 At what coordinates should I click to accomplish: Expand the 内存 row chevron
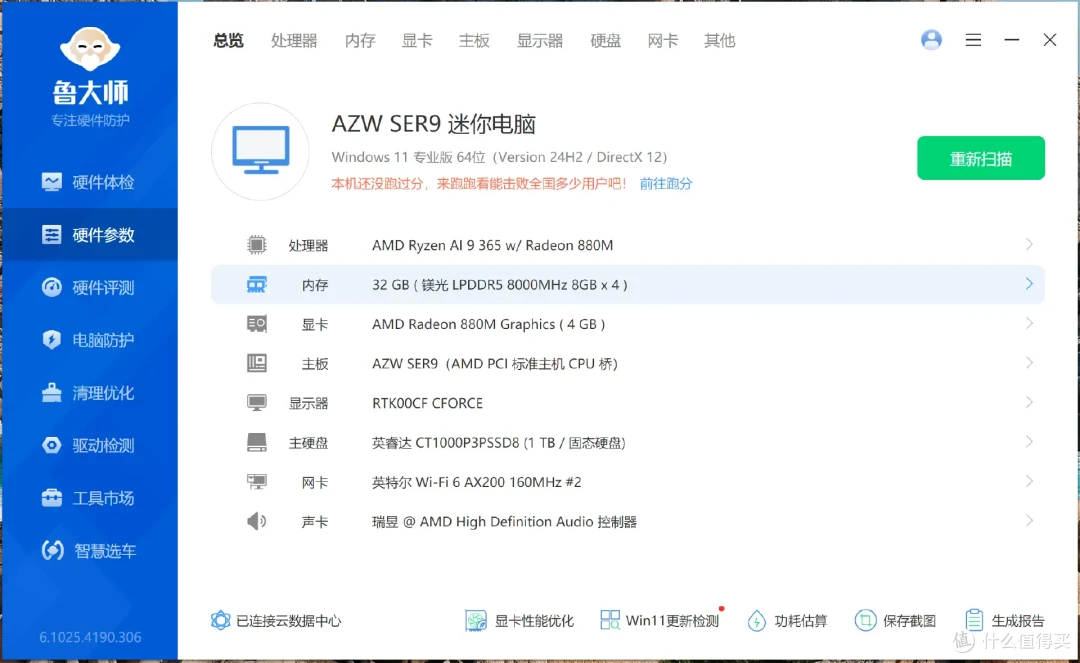point(1029,284)
